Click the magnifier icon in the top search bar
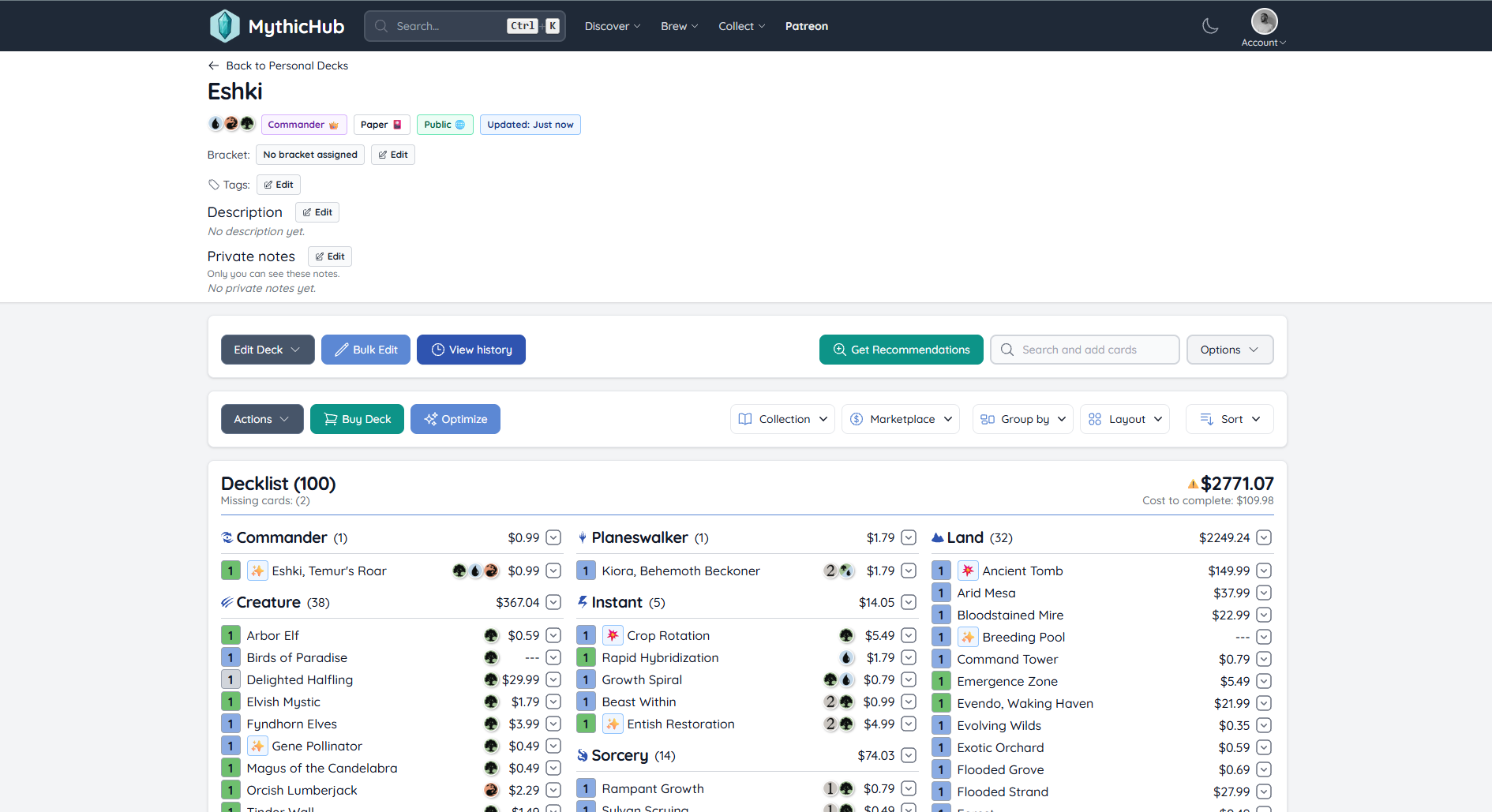1492x812 pixels. (x=380, y=25)
